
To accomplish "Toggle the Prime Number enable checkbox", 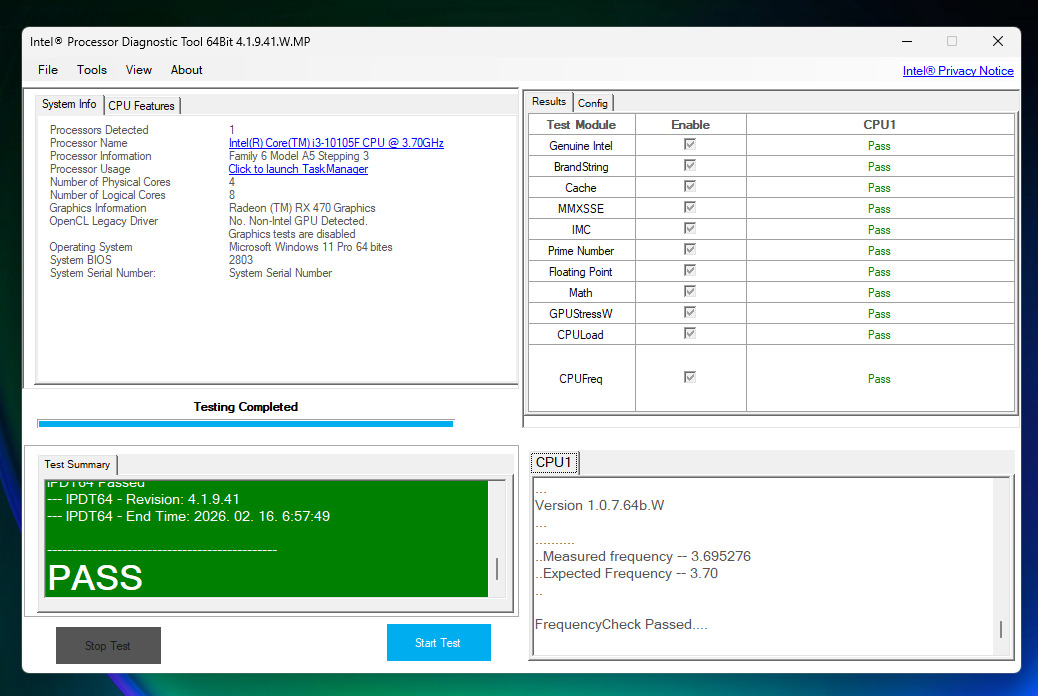I will tap(690, 249).
